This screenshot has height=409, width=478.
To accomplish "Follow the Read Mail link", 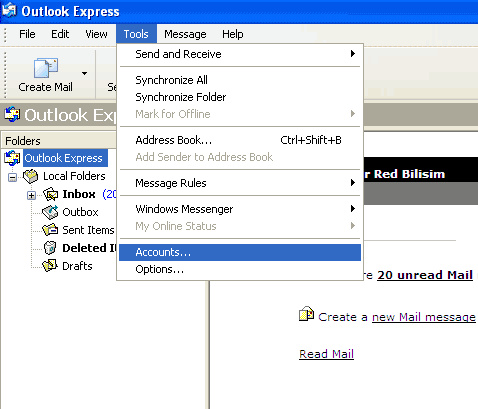I will pos(326,354).
